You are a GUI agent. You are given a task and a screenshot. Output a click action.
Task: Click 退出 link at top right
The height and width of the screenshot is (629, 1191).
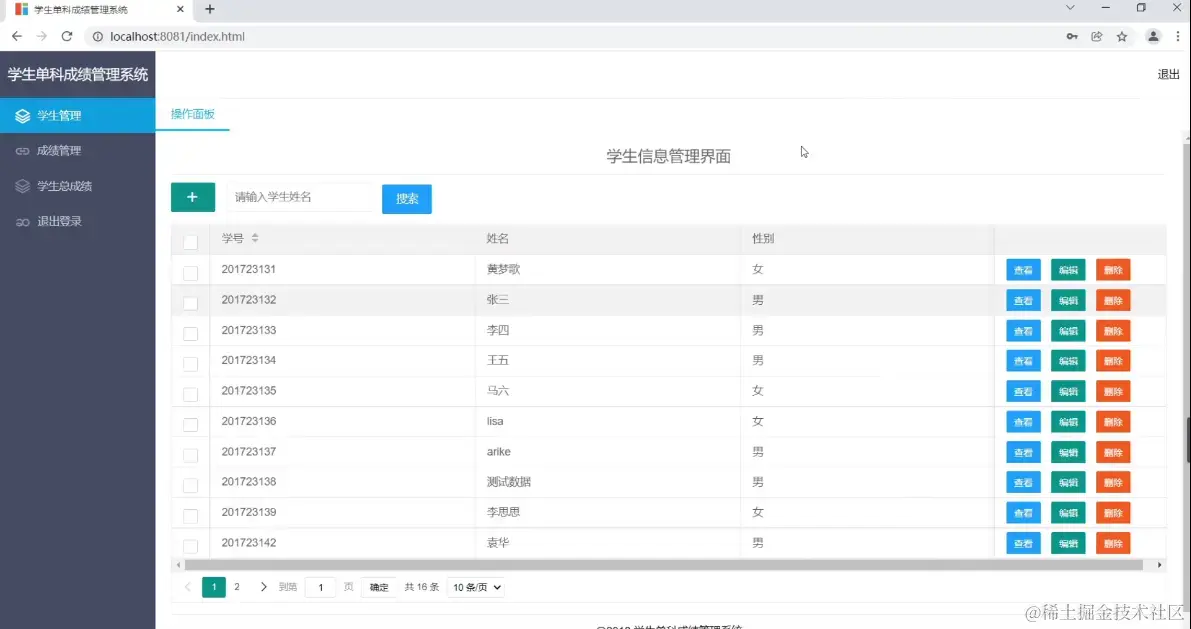point(1168,74)
